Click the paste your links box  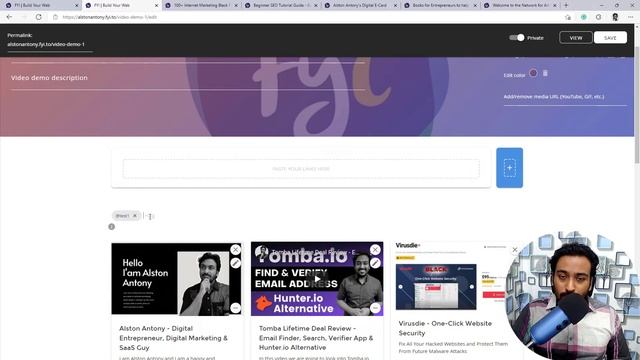[301, 169]
